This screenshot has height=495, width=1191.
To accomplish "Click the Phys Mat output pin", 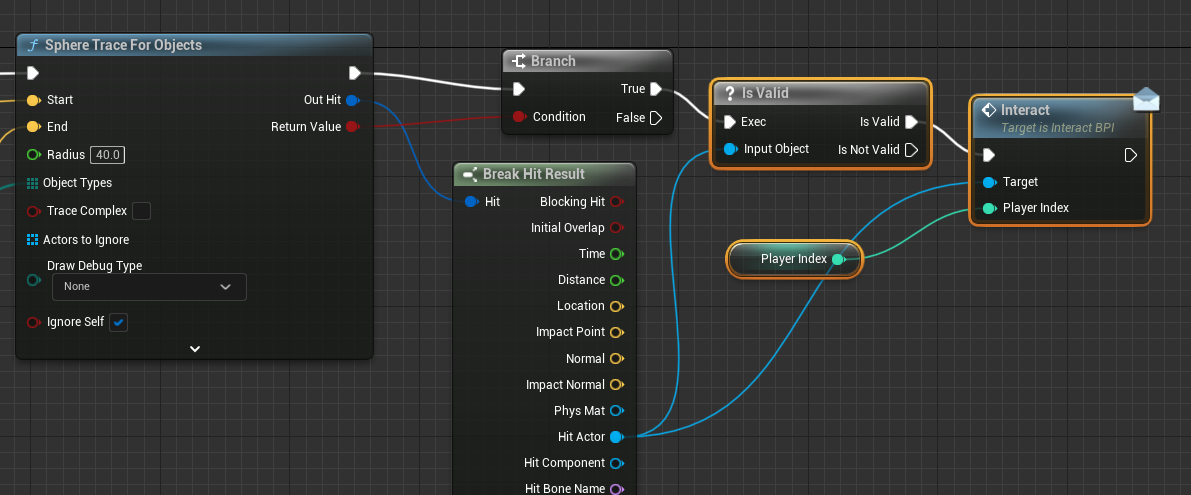I will pyautogui.click(x=617, y=411).
